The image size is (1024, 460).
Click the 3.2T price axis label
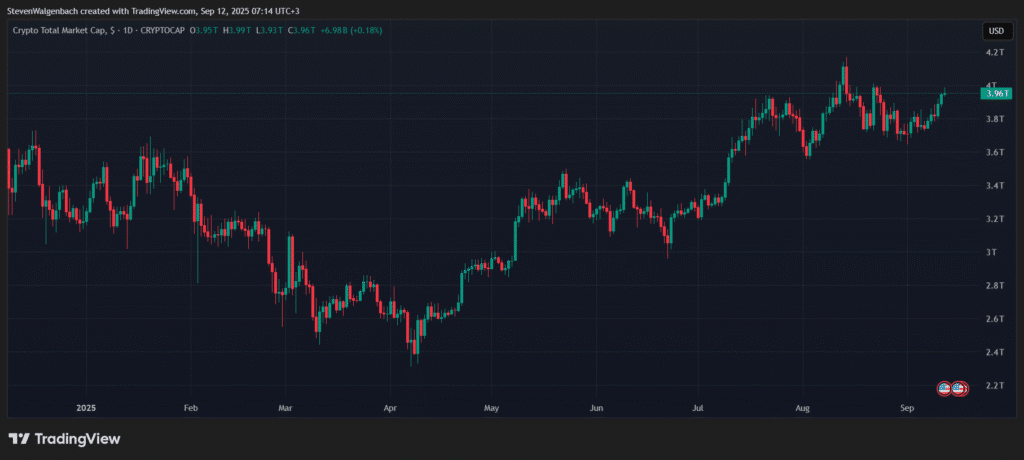pos(995,219)
